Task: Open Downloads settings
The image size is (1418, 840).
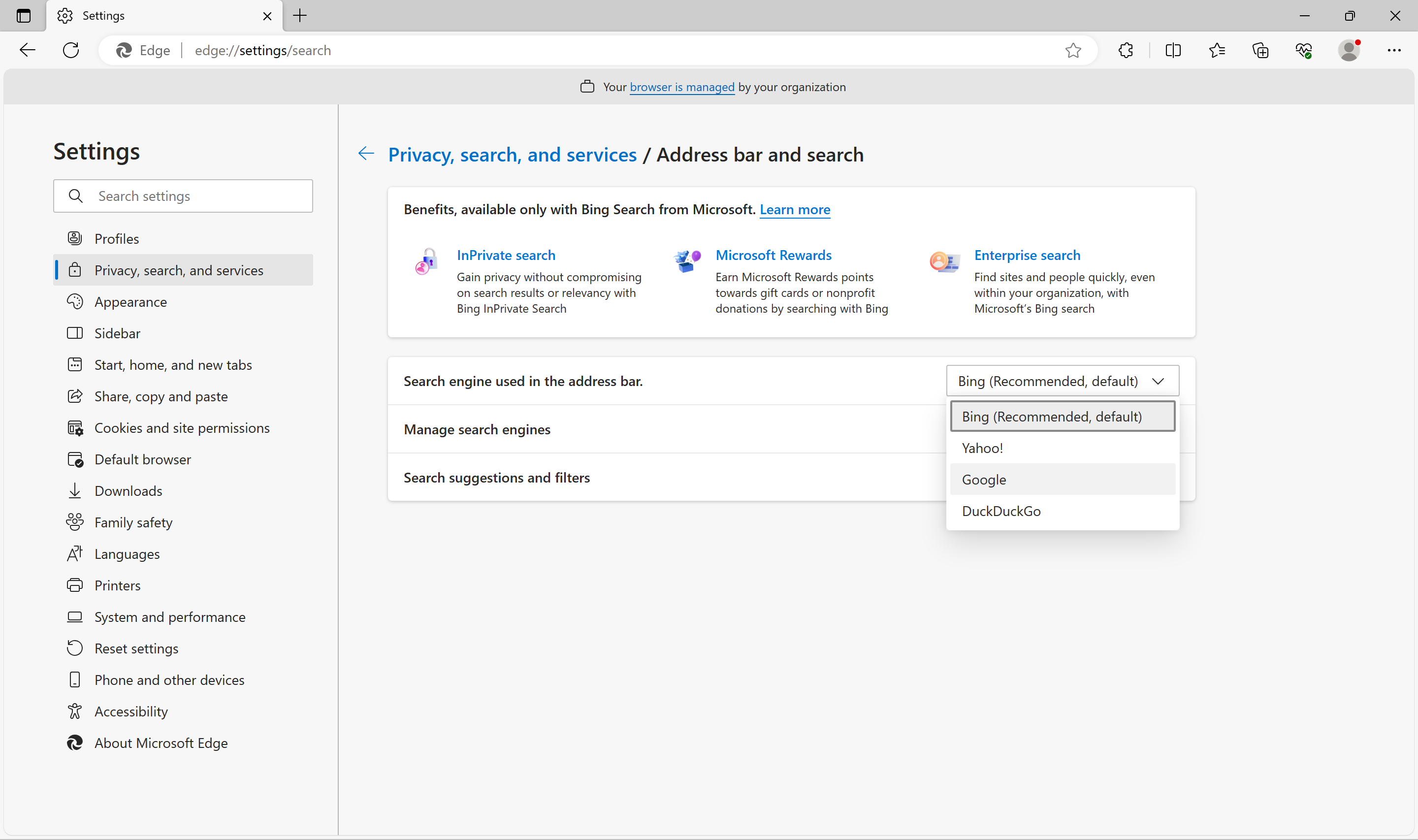Action: pyautogui.click(x=183, y=491)
